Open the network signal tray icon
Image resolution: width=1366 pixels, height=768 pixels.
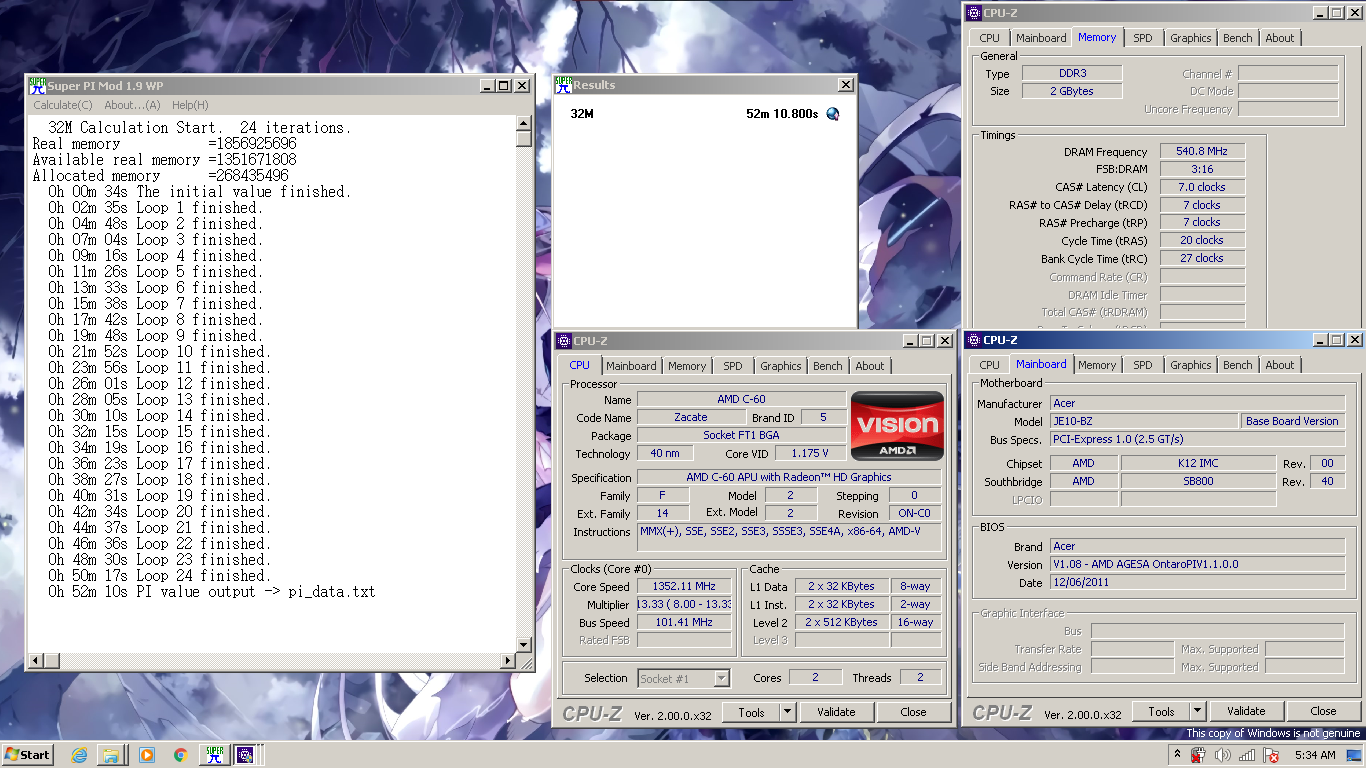pyautogui.click(x=1247, y=755)
